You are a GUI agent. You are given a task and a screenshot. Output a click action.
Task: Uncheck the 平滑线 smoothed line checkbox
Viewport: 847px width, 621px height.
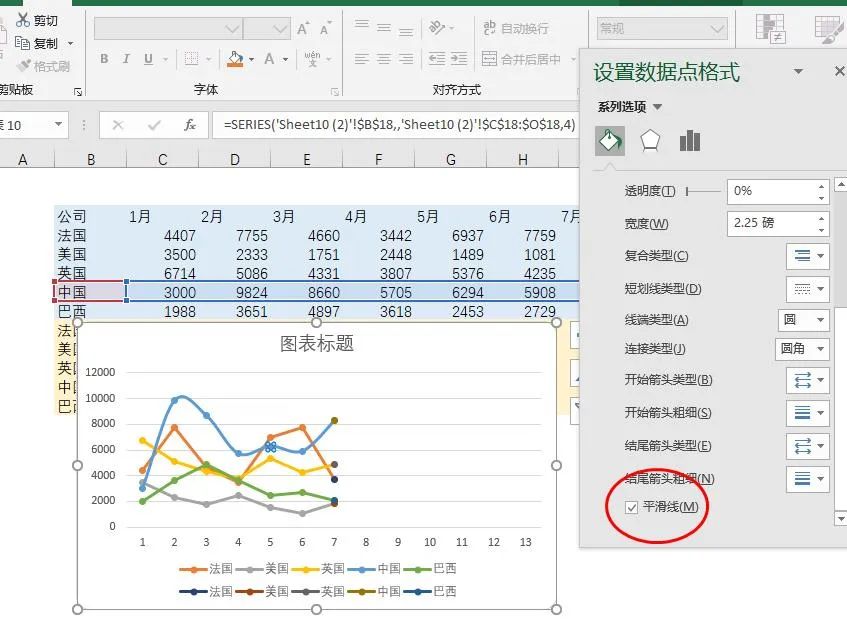(631, 507)
